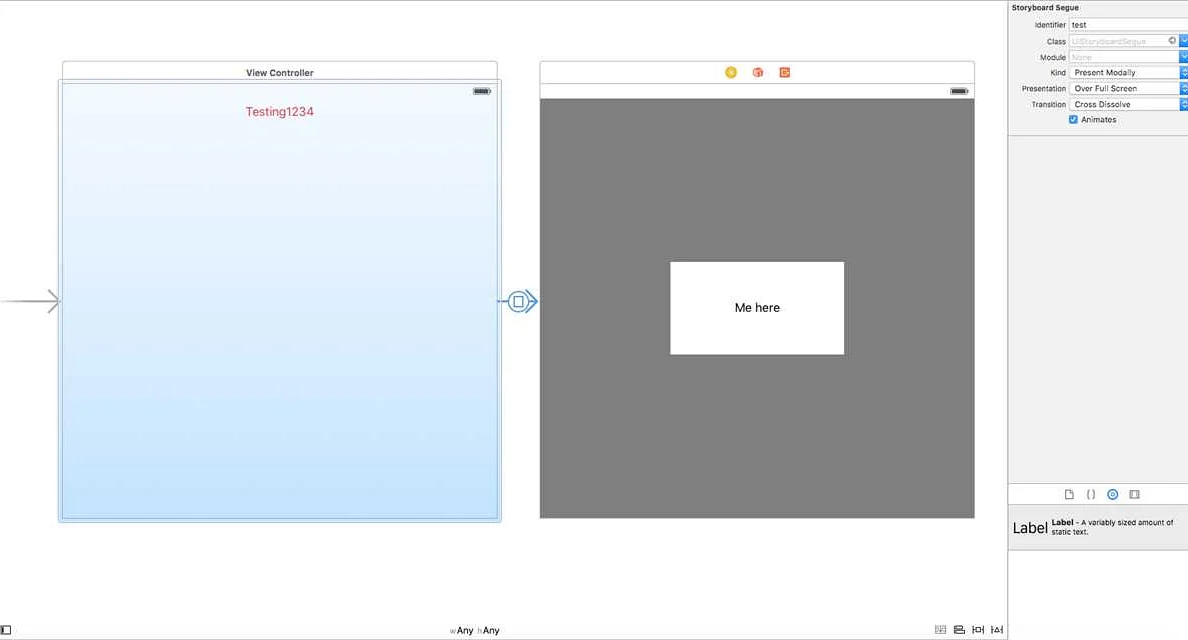
Task: Switch to the Object library tab
Action: [x=1113, y=493]
